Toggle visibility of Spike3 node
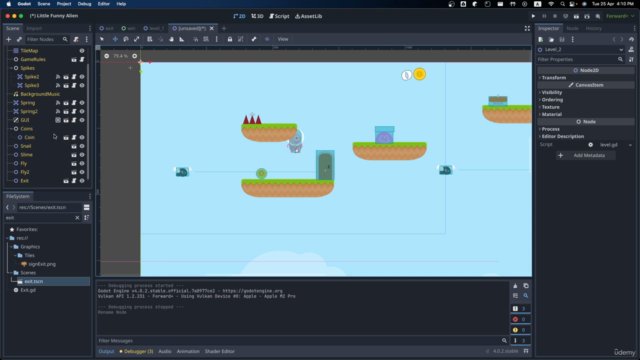Screen dimensions: 640x360 [82, 85]
